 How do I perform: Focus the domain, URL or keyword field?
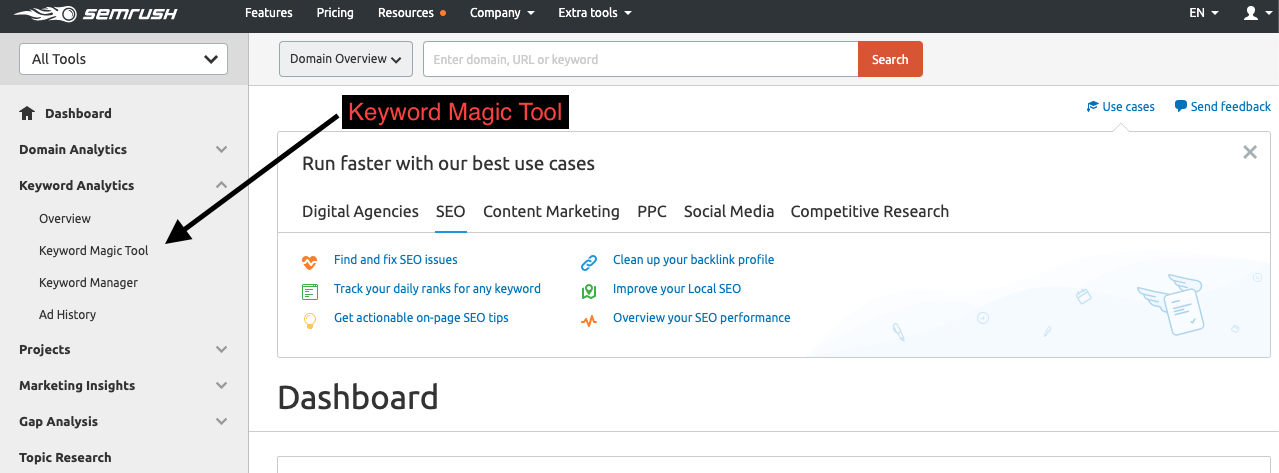tap(640, 59)
